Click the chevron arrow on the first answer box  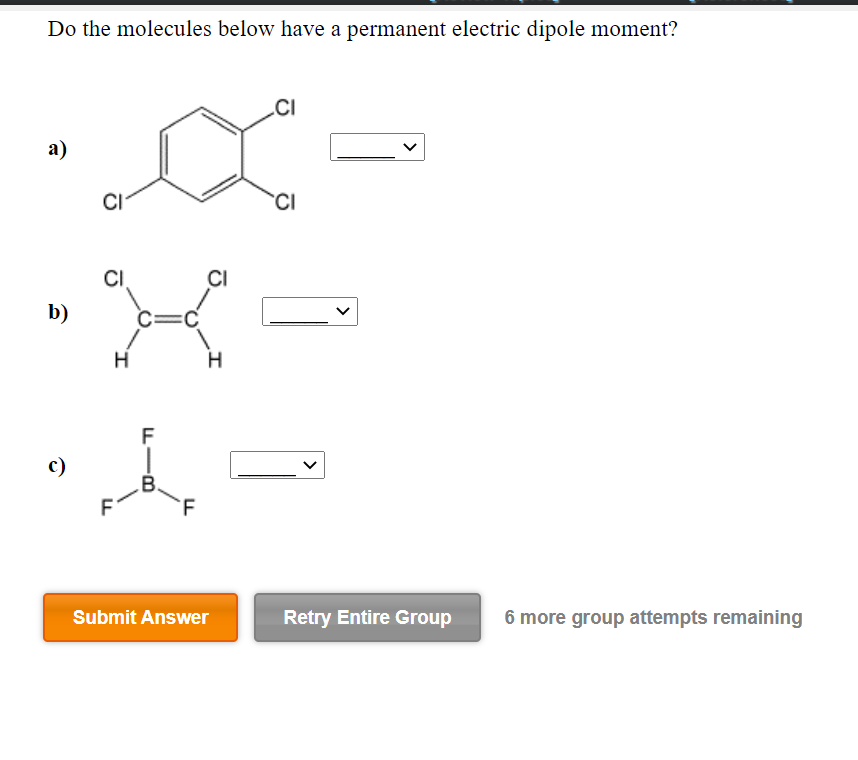[x=410, y=146]
